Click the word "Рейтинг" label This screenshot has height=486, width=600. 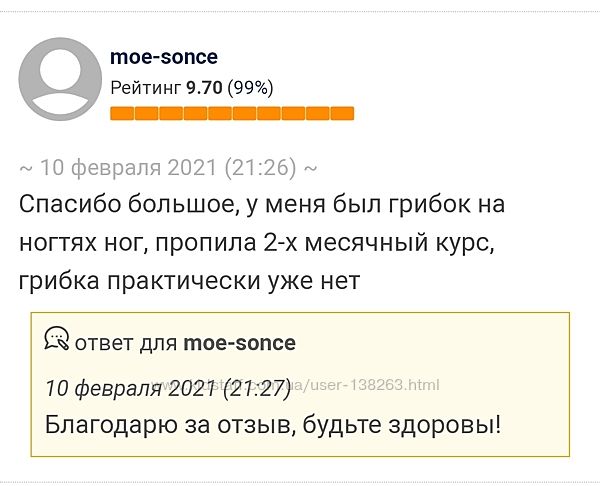pos(145,87)
